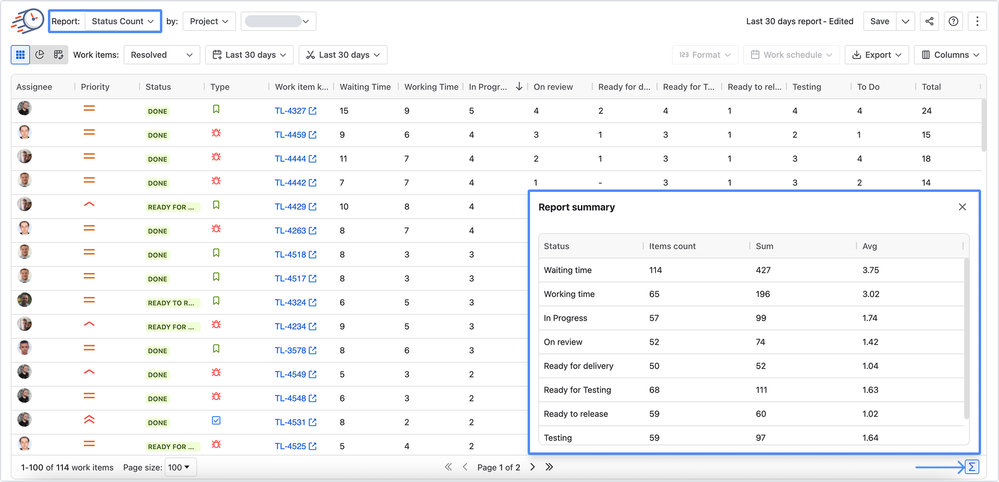Open the Export menu
The width and height of the screenshot is (999, 482).
coord(877,55)
